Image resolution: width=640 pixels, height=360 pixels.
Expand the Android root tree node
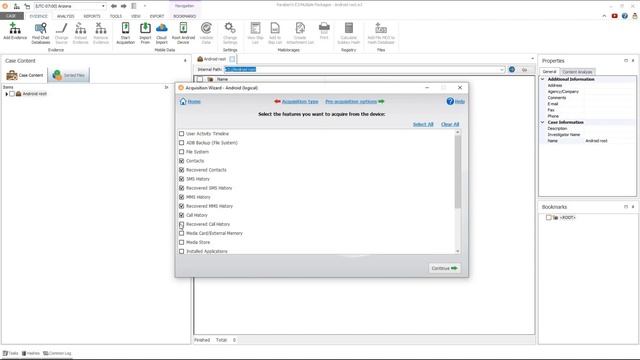7,94
